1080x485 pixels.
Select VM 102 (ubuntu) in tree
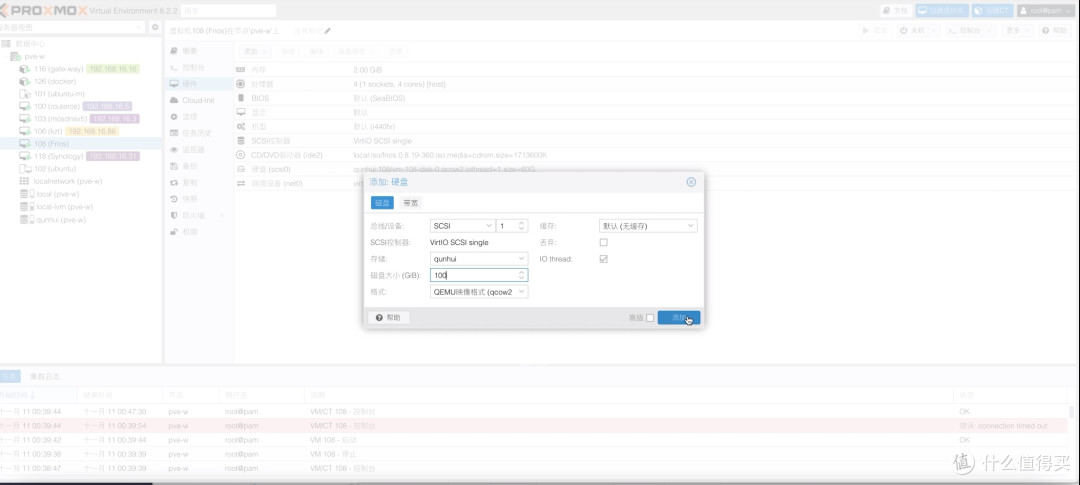tap(54, 169)
